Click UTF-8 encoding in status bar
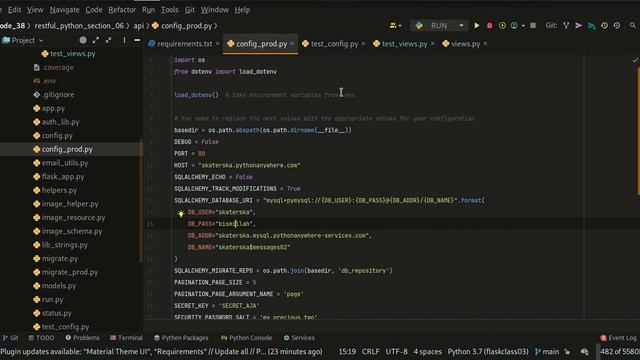This screenshot has width=640, height=360. coord(397,352)
